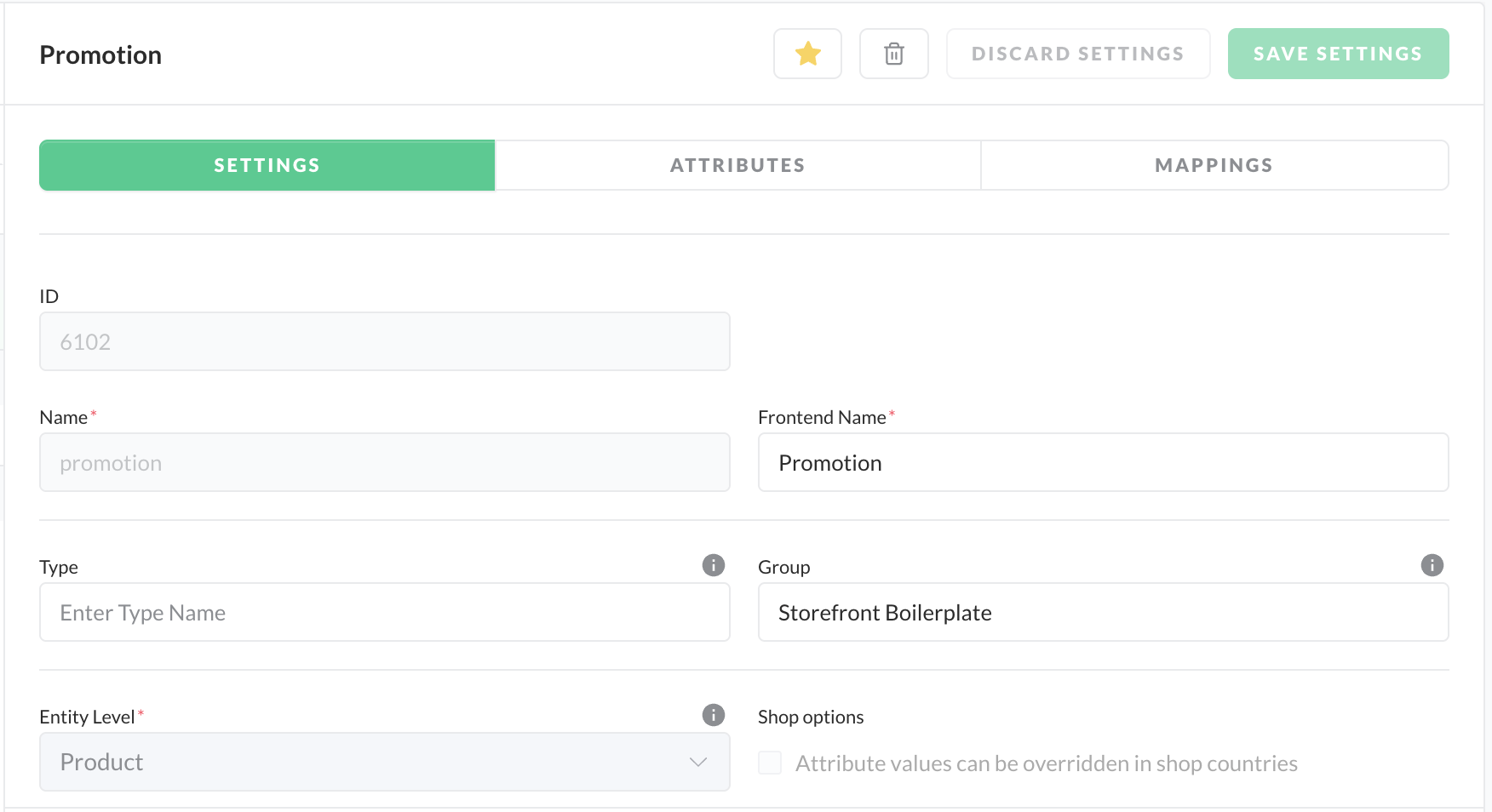Click the info icon beside Entity Level
The image size is (1492, 812).
(713, 715)
